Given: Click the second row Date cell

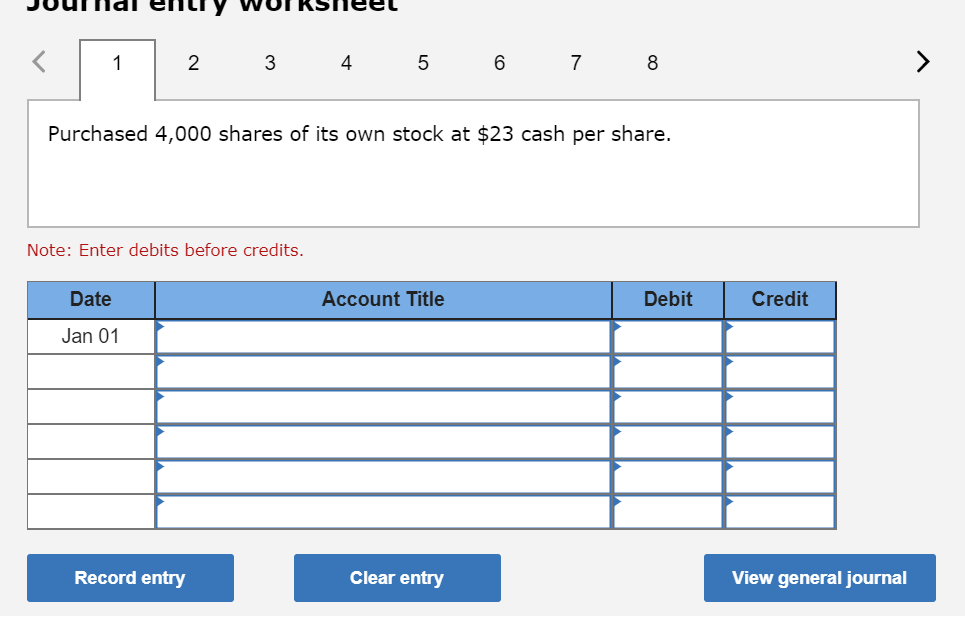Looking at the screenshot, I should coord(90,371).
